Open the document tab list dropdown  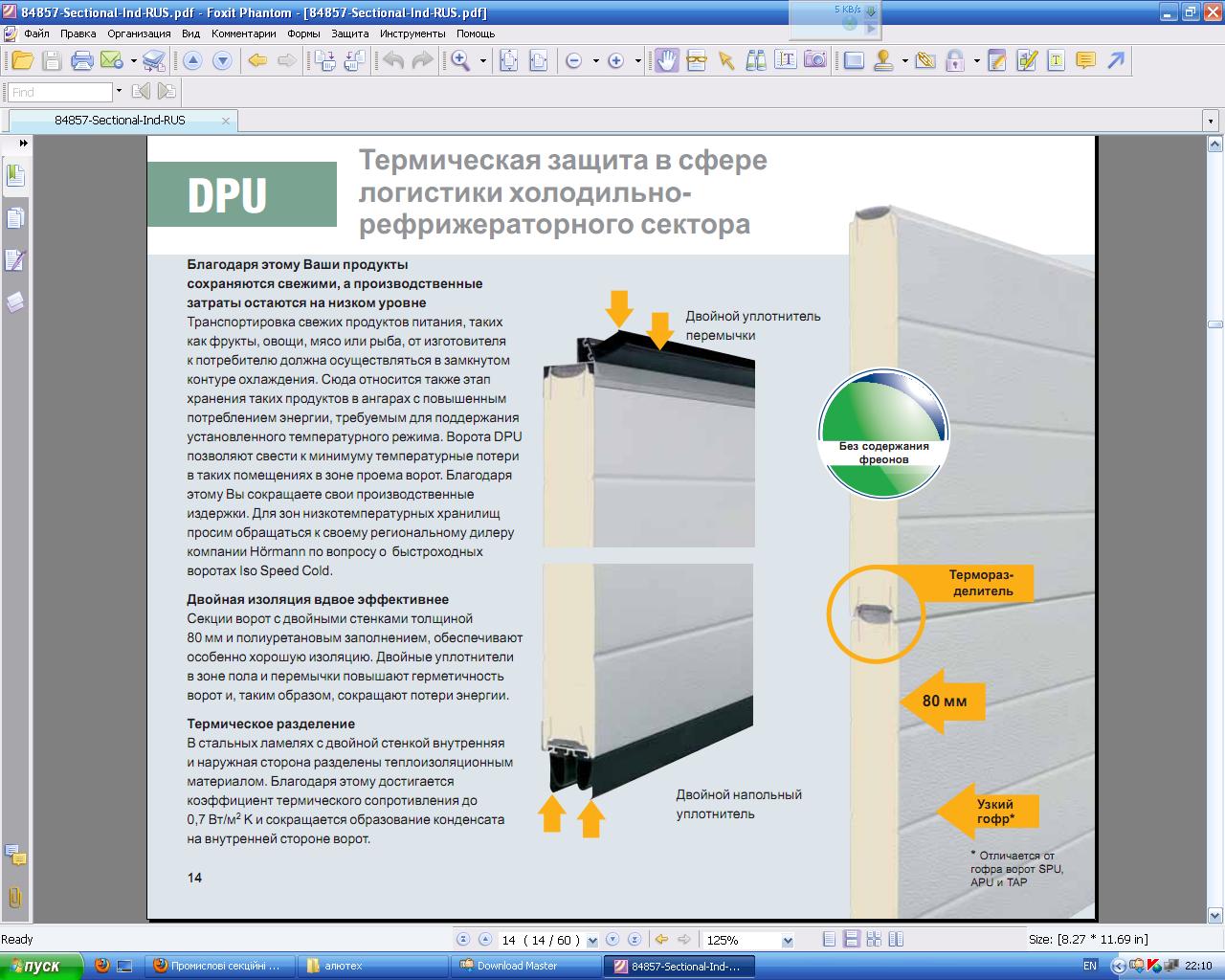tap(1212, 122)
